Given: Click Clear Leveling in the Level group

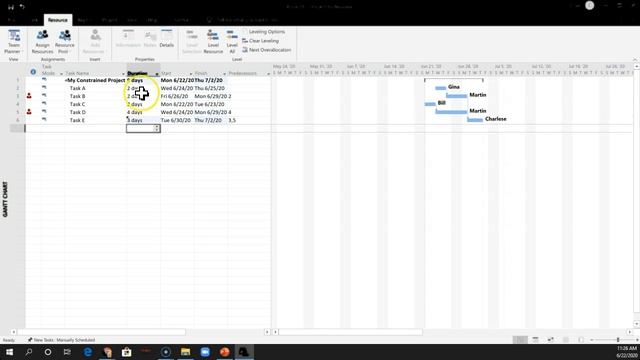Looking at the screenshot, I should [260, 41].
